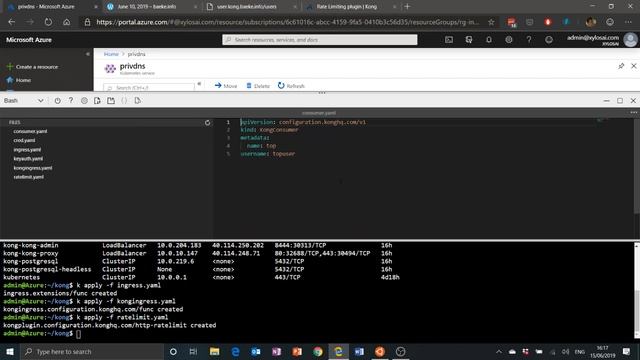Open Azure Cloud Shell icon in portal header

449,40
